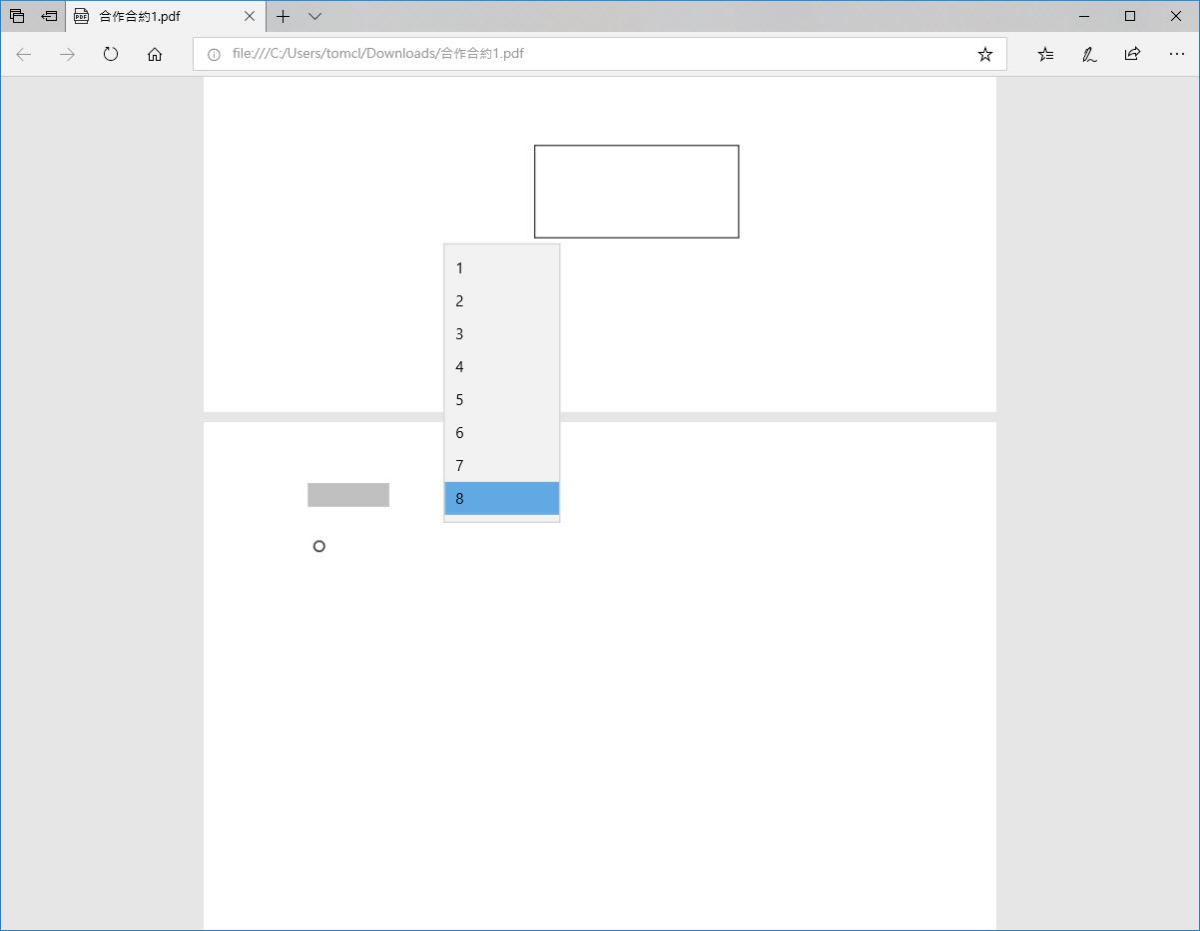Screen dimensions: 1200x931
Task: Set these tabs aside
Action: tap(49, 16)
